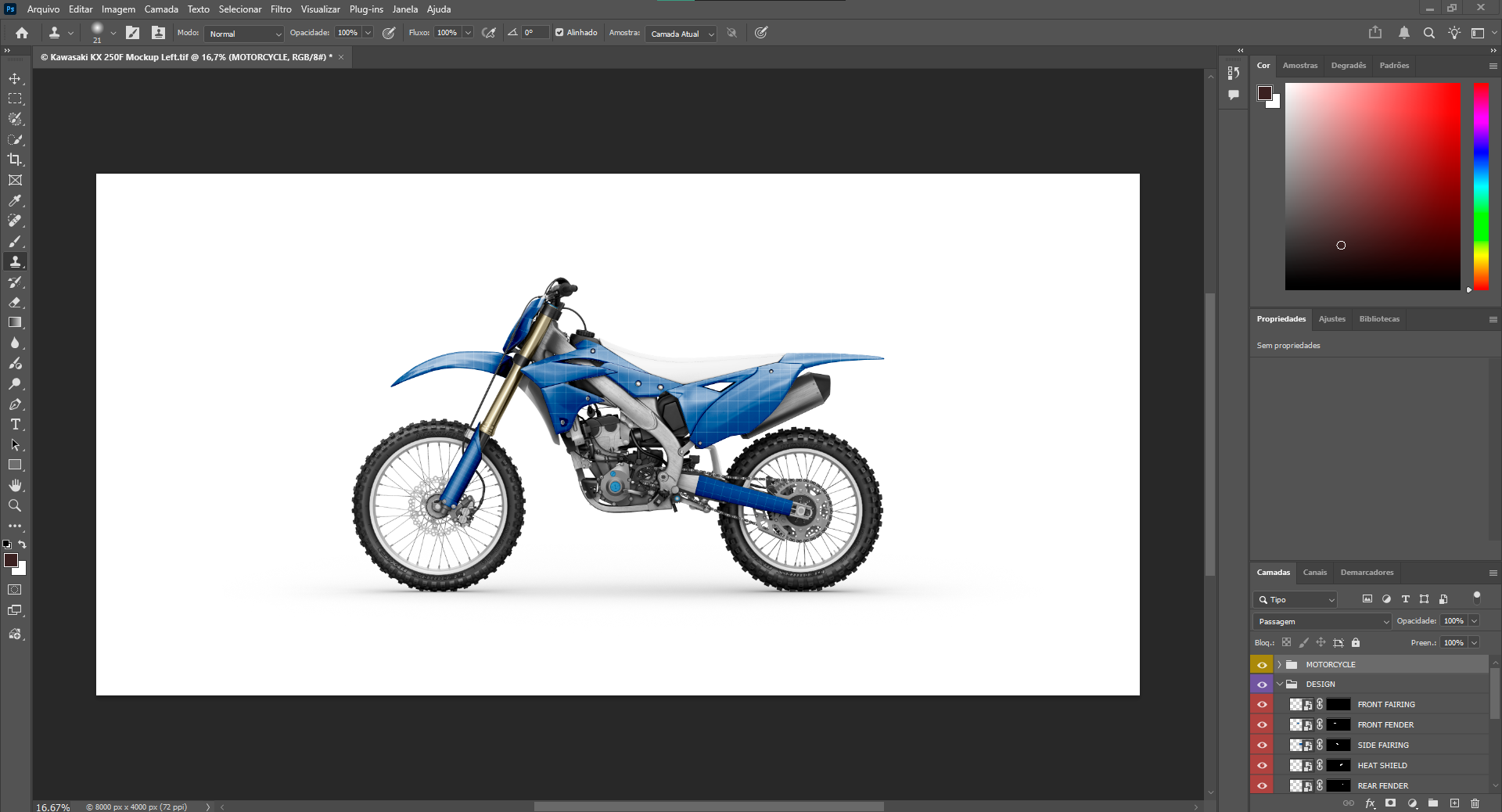Switch to the Canais tab
Screen dimensions: 1502x812
(1314, 573)
